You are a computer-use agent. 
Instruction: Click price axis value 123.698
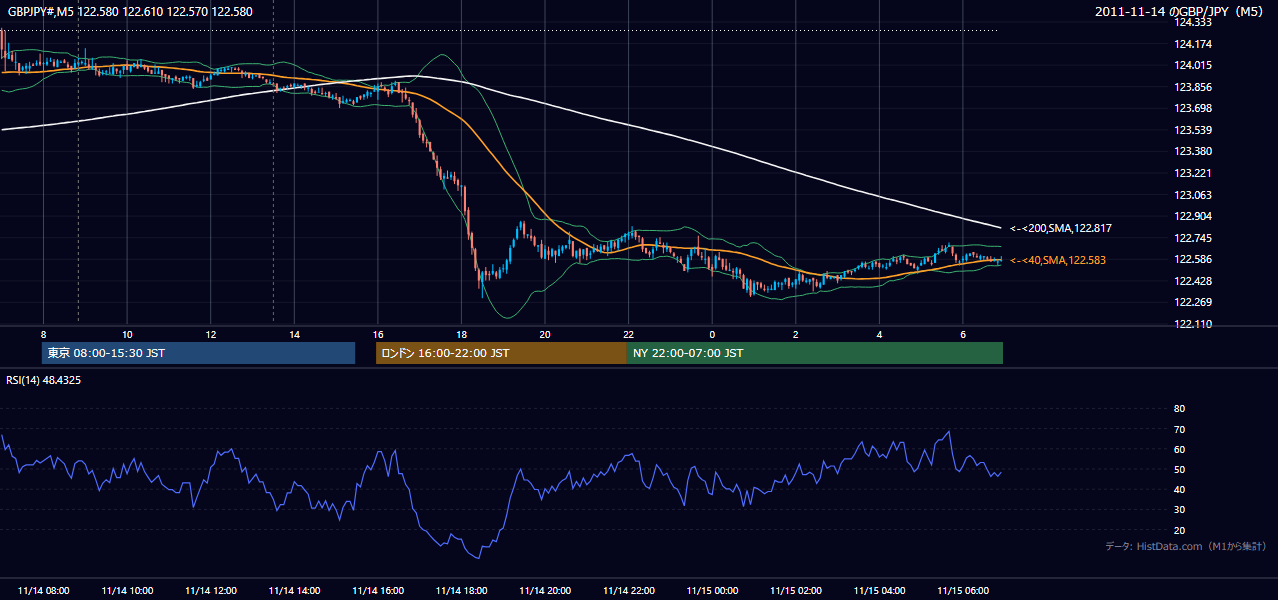[1193, 108]
